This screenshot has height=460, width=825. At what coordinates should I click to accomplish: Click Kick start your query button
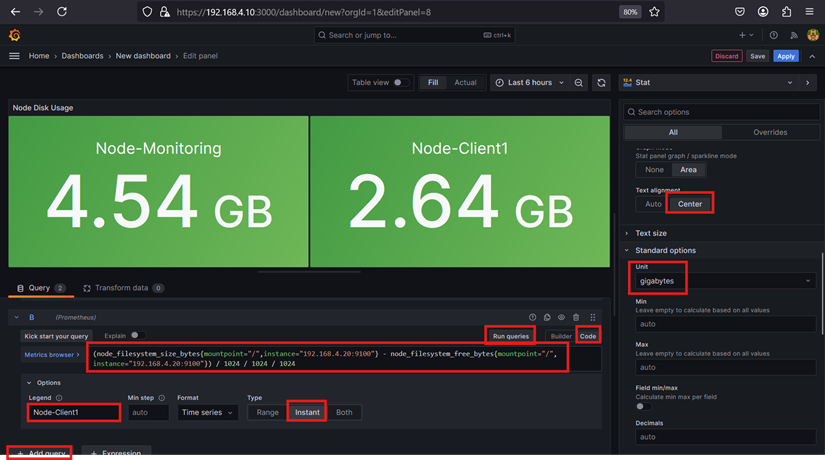[x=56, y=336]
